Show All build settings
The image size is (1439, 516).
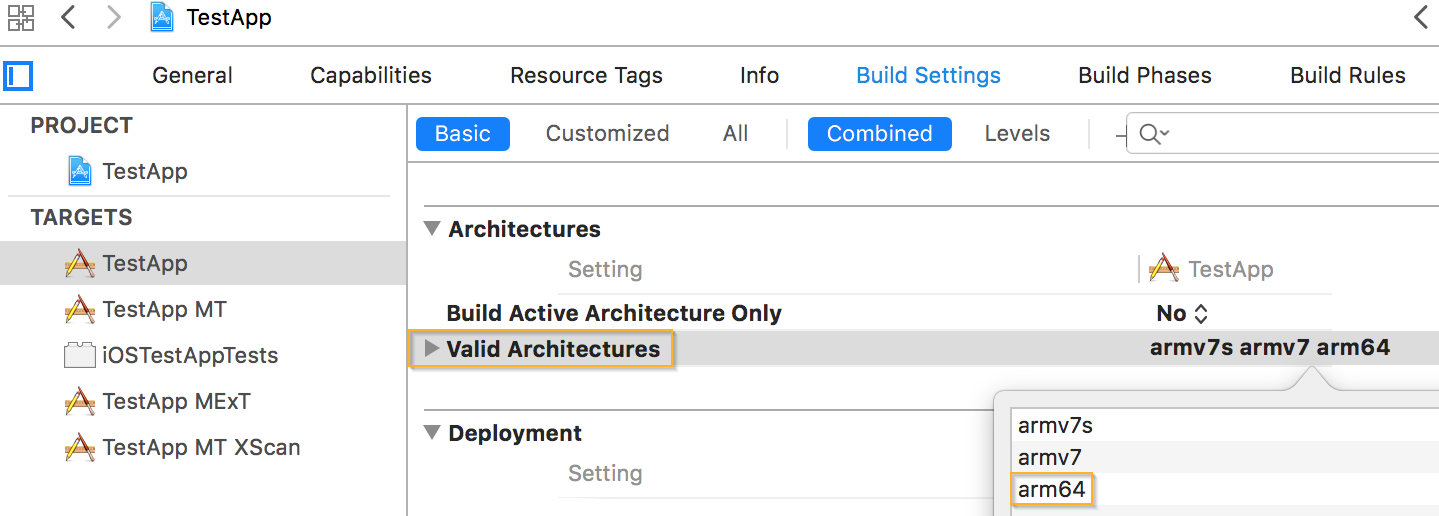[x=735, y=134]
